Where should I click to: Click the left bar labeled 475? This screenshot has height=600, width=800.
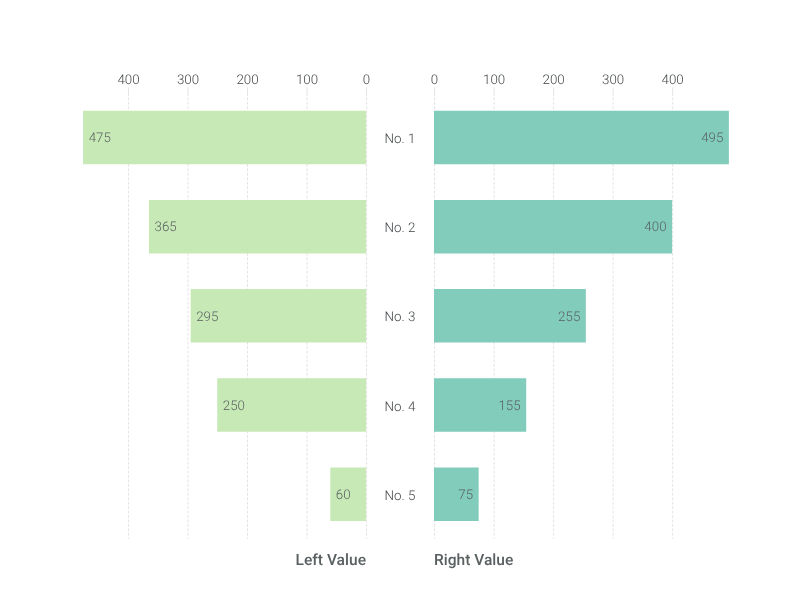pyautogui.click(x=224, y=137)
